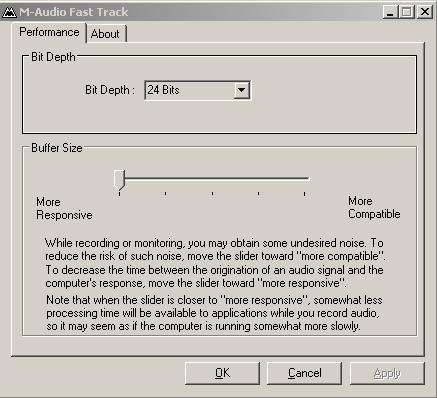The image size is (437, 398).
Task: Click the More Responsive label
Action: [64, 208]
